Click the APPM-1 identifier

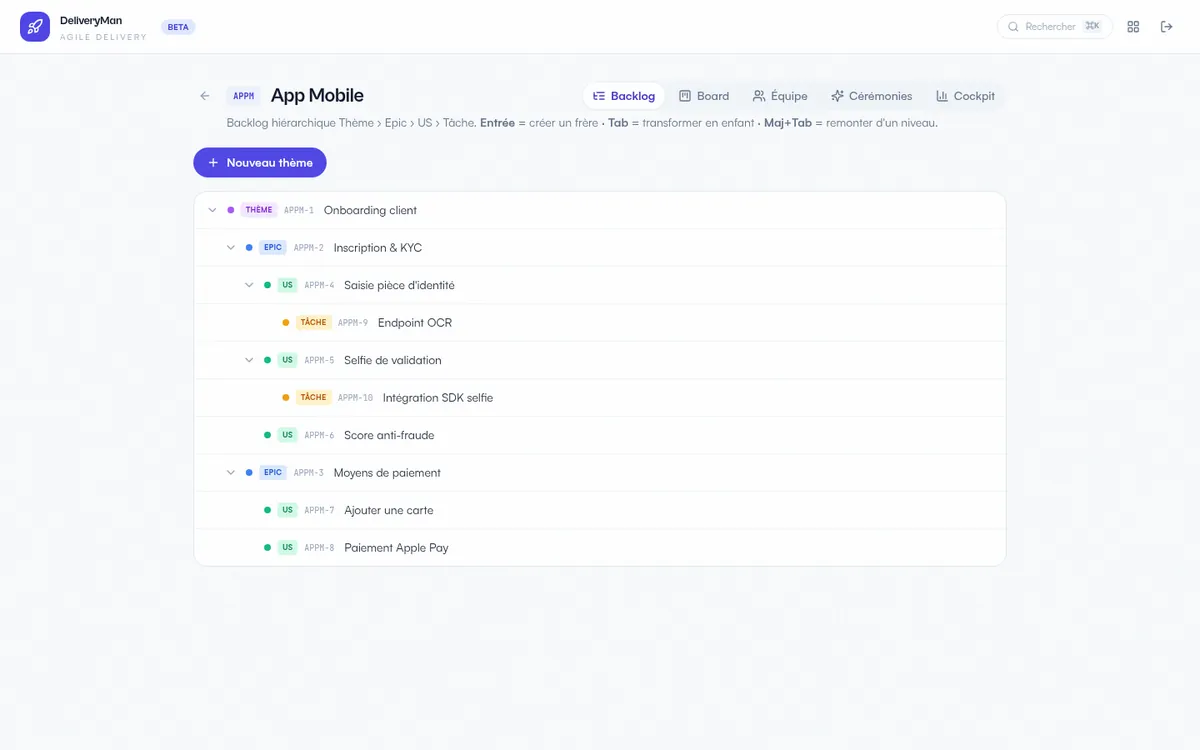[x=299, y=210]
